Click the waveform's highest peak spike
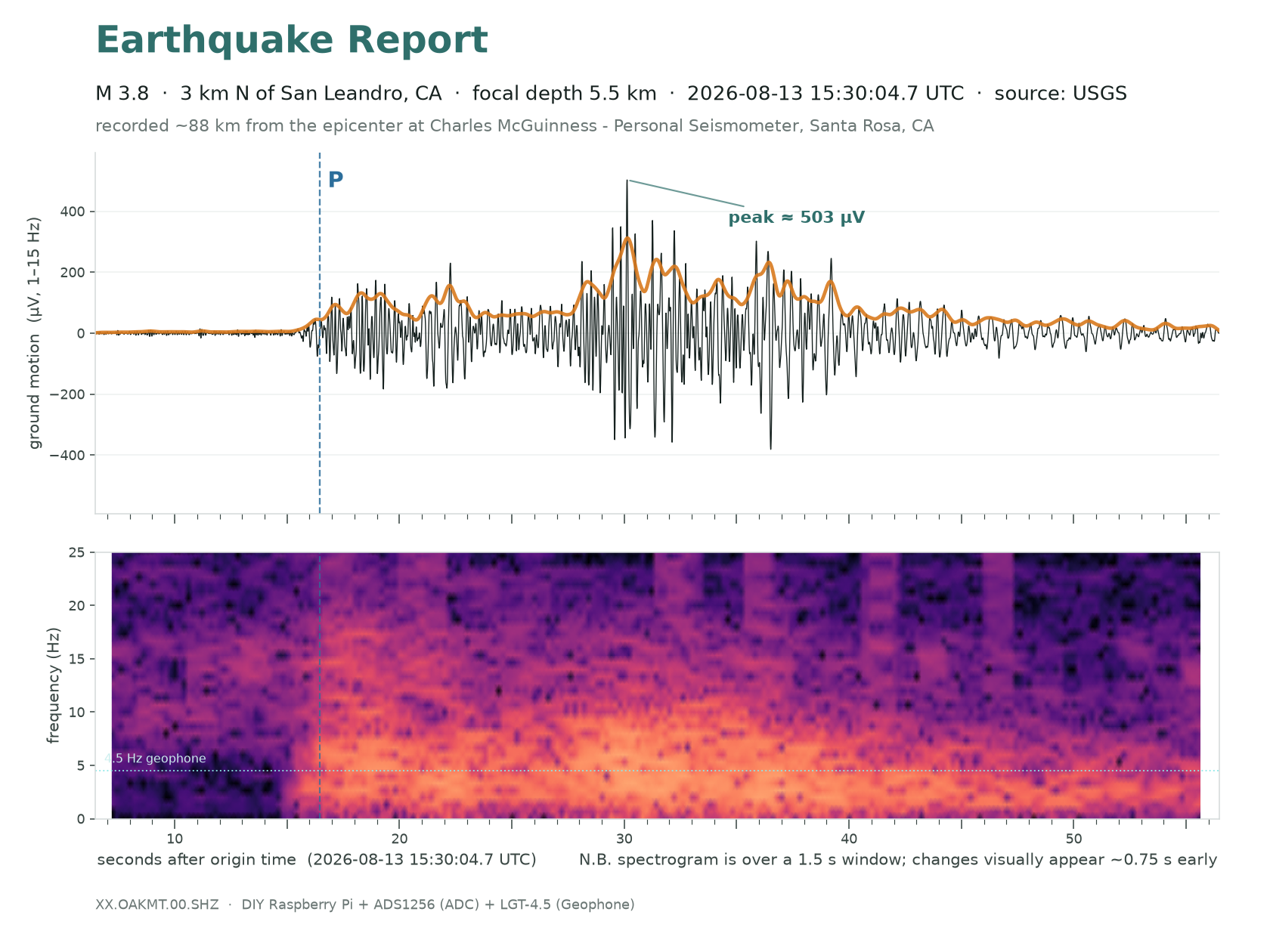This screenshot has width=1270, height=952. pos(627,183)
